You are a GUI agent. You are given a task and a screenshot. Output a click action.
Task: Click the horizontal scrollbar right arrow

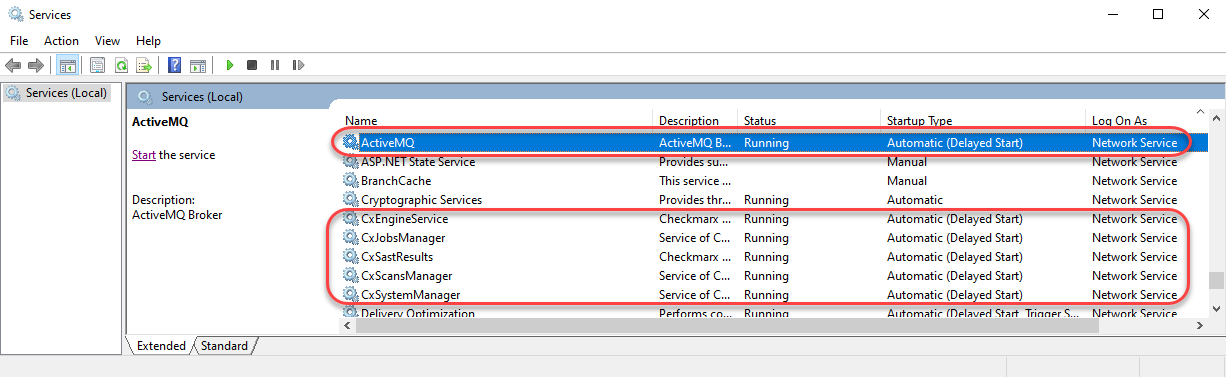pyautogui.click(x=1199, y=326)
